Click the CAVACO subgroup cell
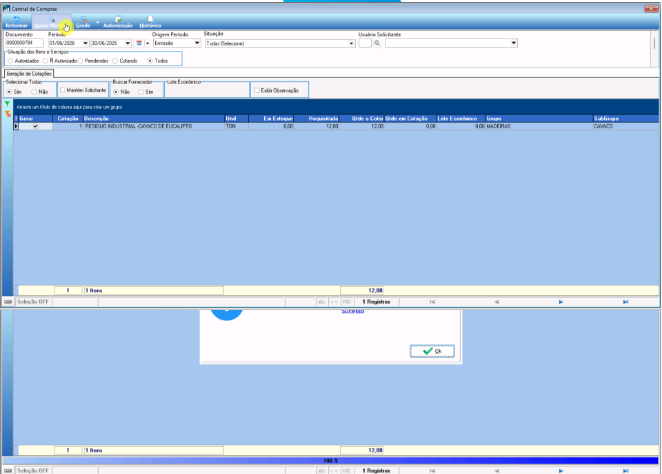The width and height of the screenshot is (662, 474). tap(626, 126)
